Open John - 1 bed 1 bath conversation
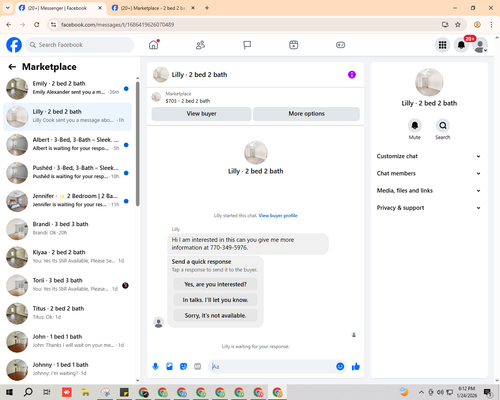Image resolution: width=500 pixels, height=400 pixels. [67, 342]
